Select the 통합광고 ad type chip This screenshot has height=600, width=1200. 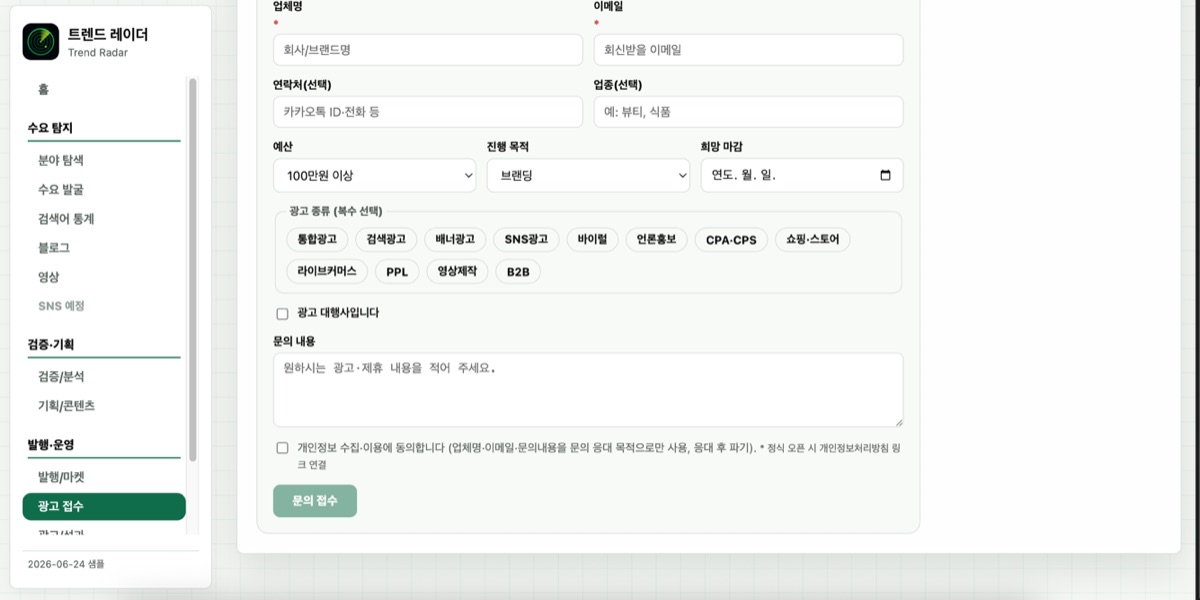[x=317, y=240]
